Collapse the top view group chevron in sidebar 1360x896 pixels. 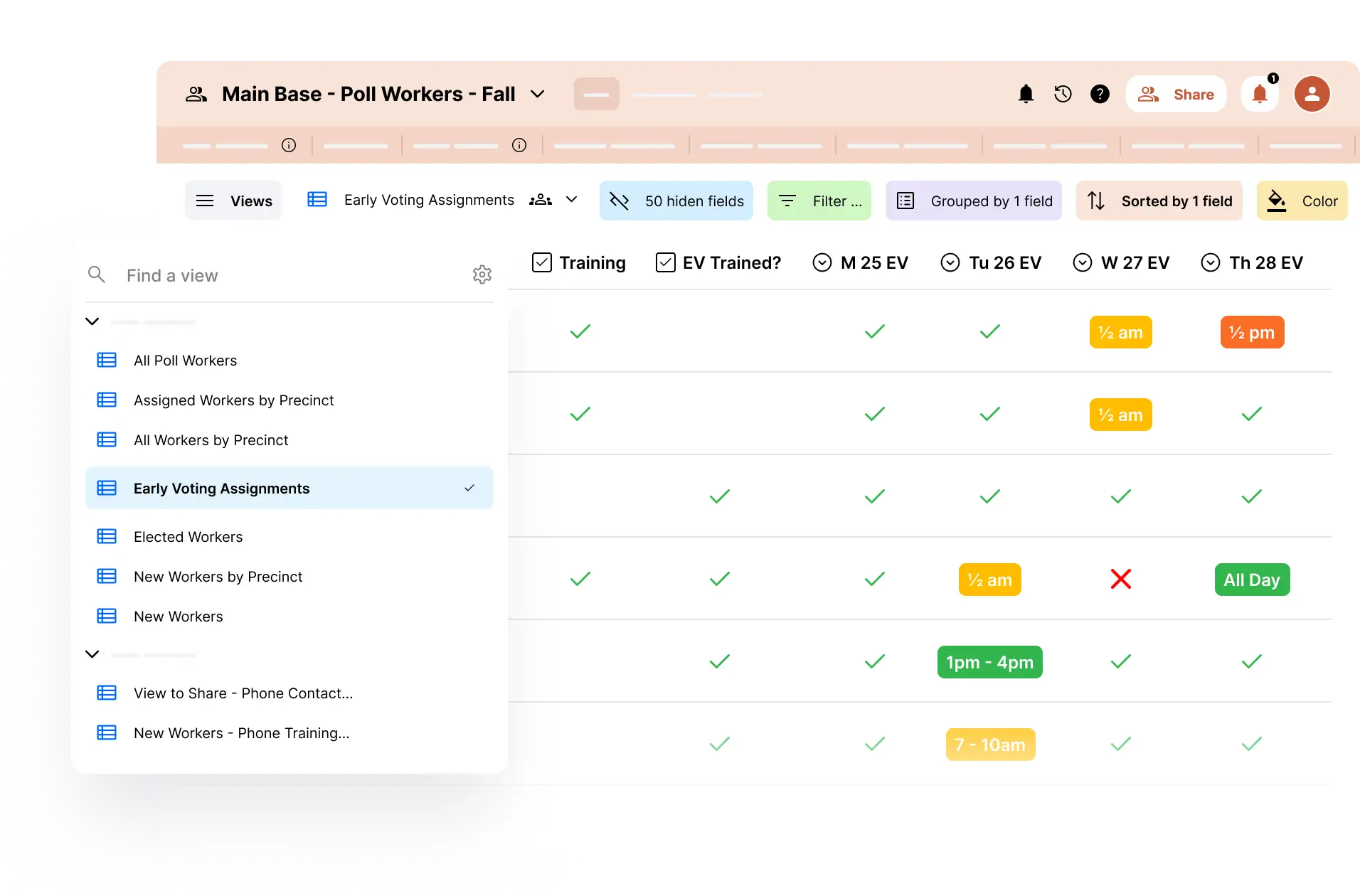(x=92, y=321)
